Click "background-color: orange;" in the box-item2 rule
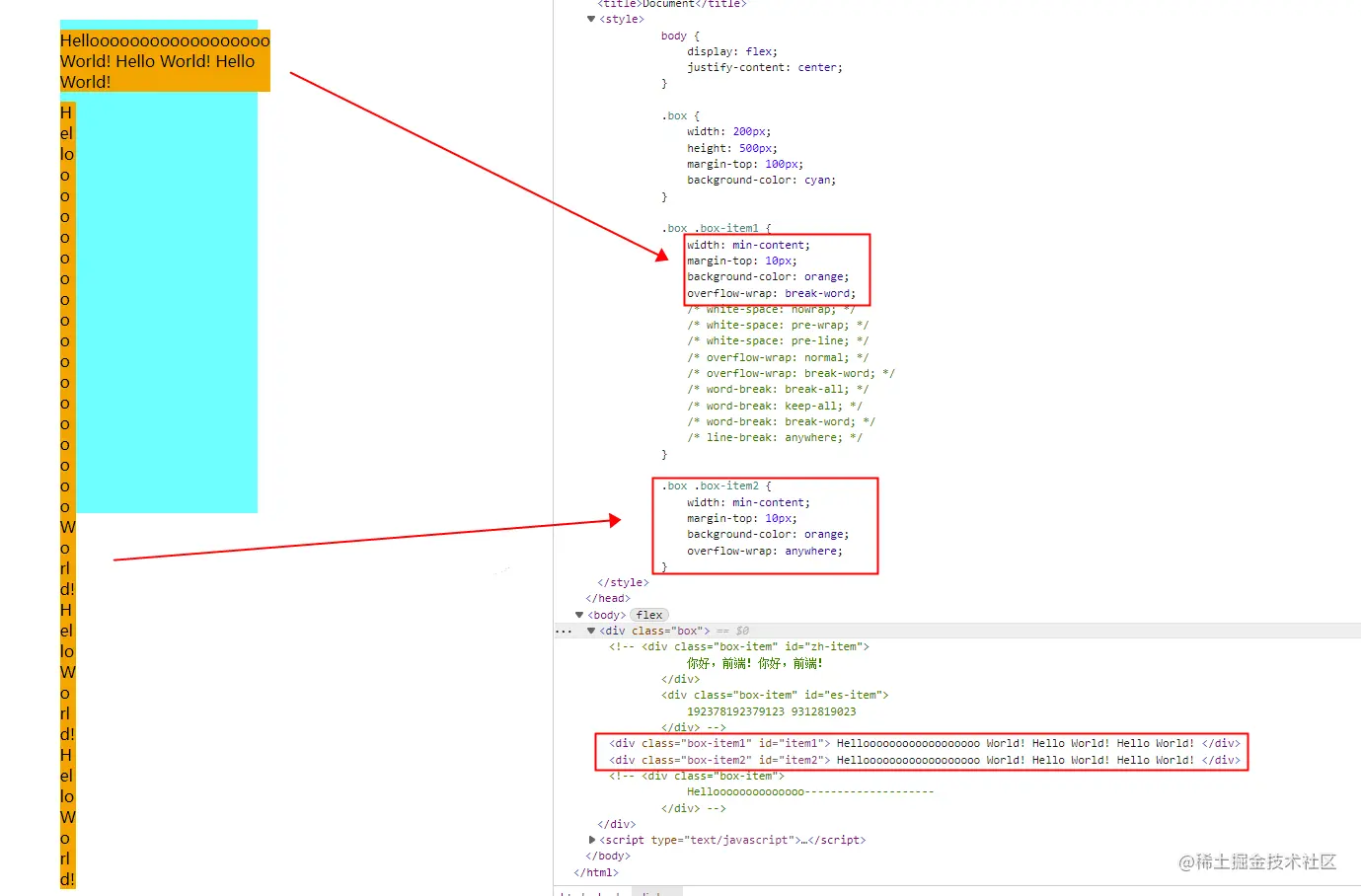The height and width of the screenshot is (896, 1361). (768, 534)
